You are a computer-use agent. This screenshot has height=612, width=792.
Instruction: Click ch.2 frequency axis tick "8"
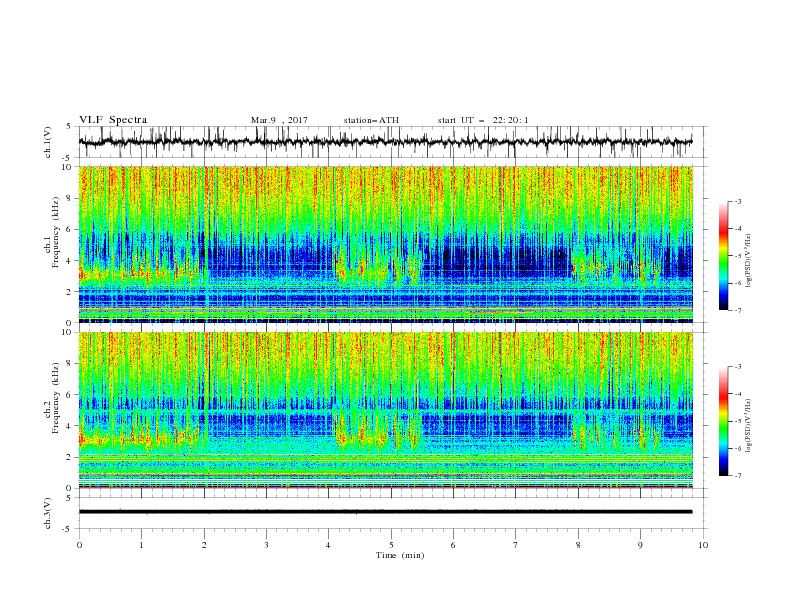pyautogui.click(x=69, y=364)
